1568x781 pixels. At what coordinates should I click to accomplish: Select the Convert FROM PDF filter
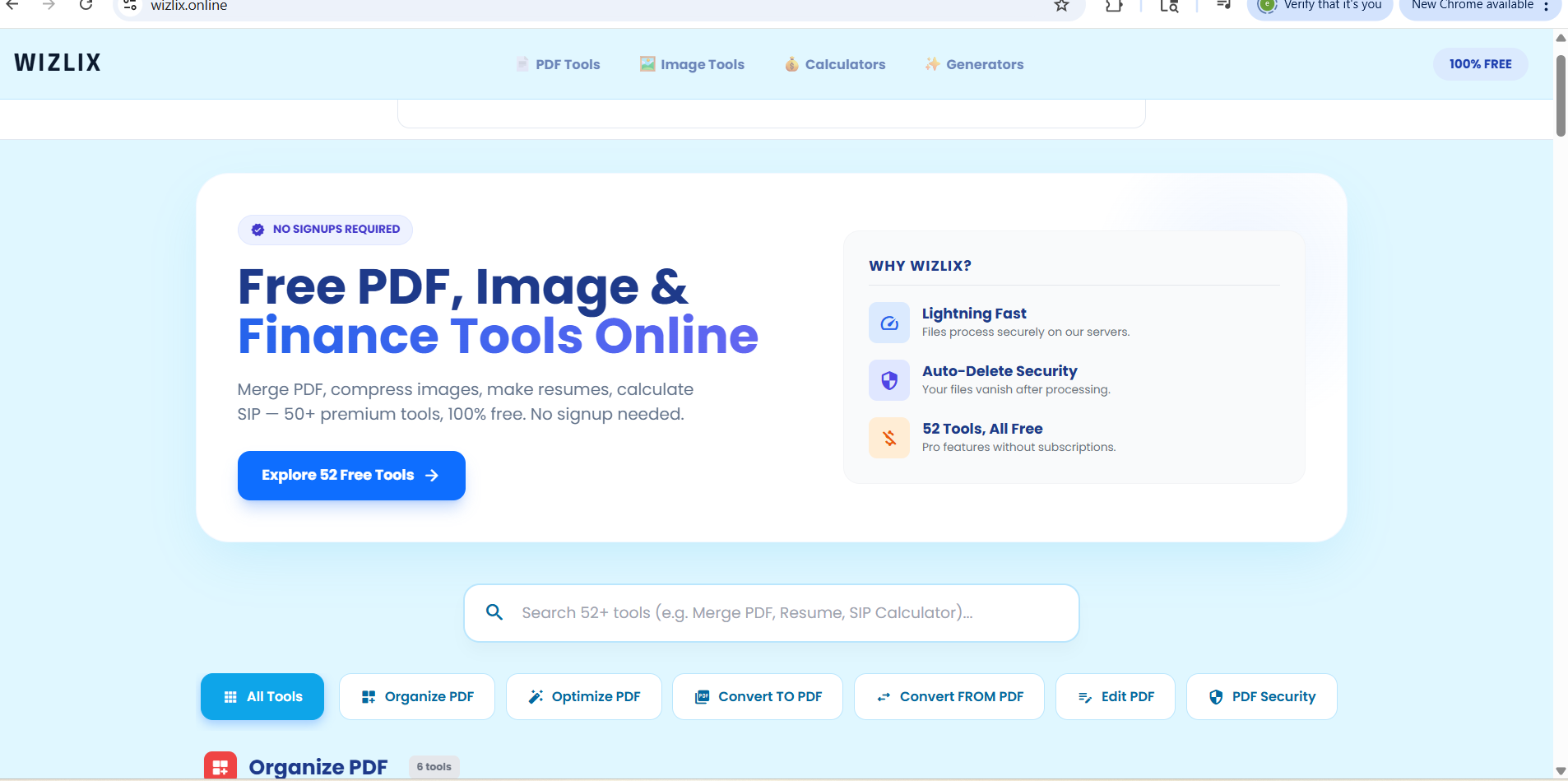point(949,697)
